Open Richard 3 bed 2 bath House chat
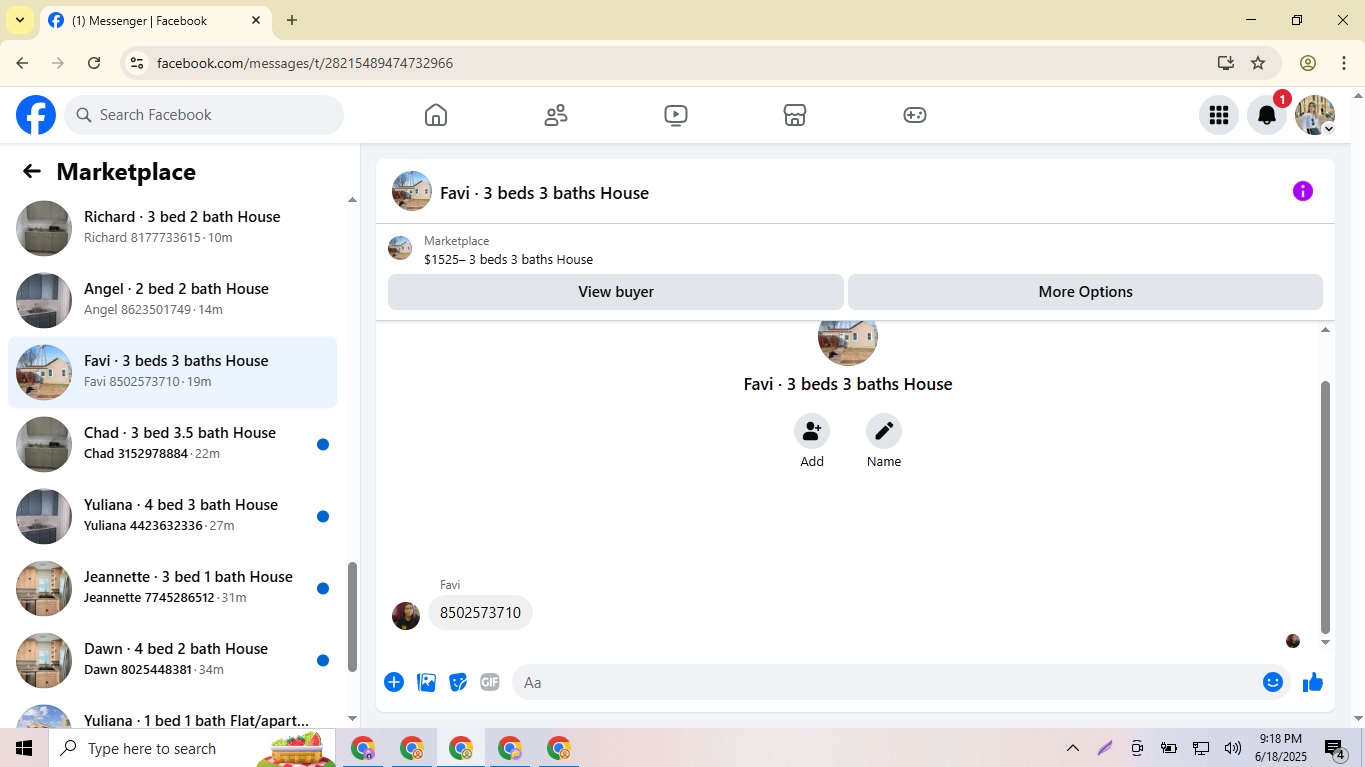Image resolution: width=1365 pixels, height=767 pixels. pyautogui.click(x=172, y=228)
